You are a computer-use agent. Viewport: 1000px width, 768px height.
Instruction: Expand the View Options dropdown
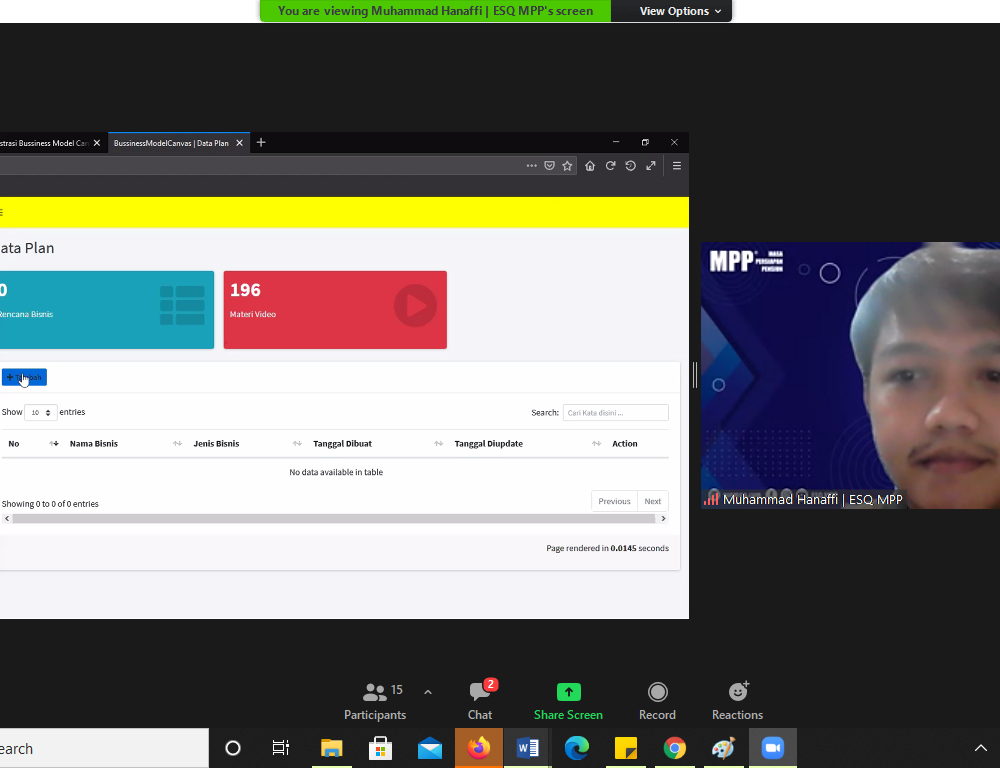pos(680,11)
